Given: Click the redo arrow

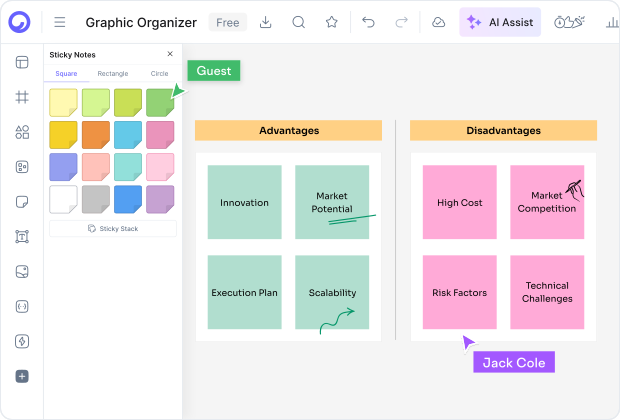Looking at the screenshot, I should (x=402, y=22).
